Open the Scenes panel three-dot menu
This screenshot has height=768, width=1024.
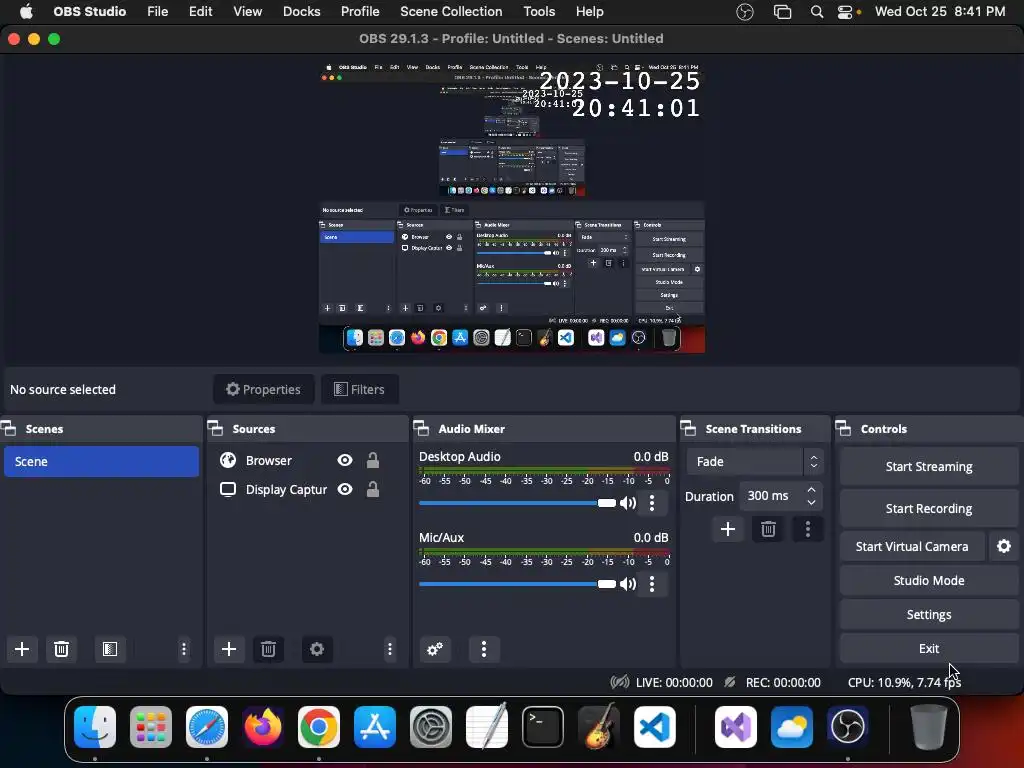[x=184, y=649]
